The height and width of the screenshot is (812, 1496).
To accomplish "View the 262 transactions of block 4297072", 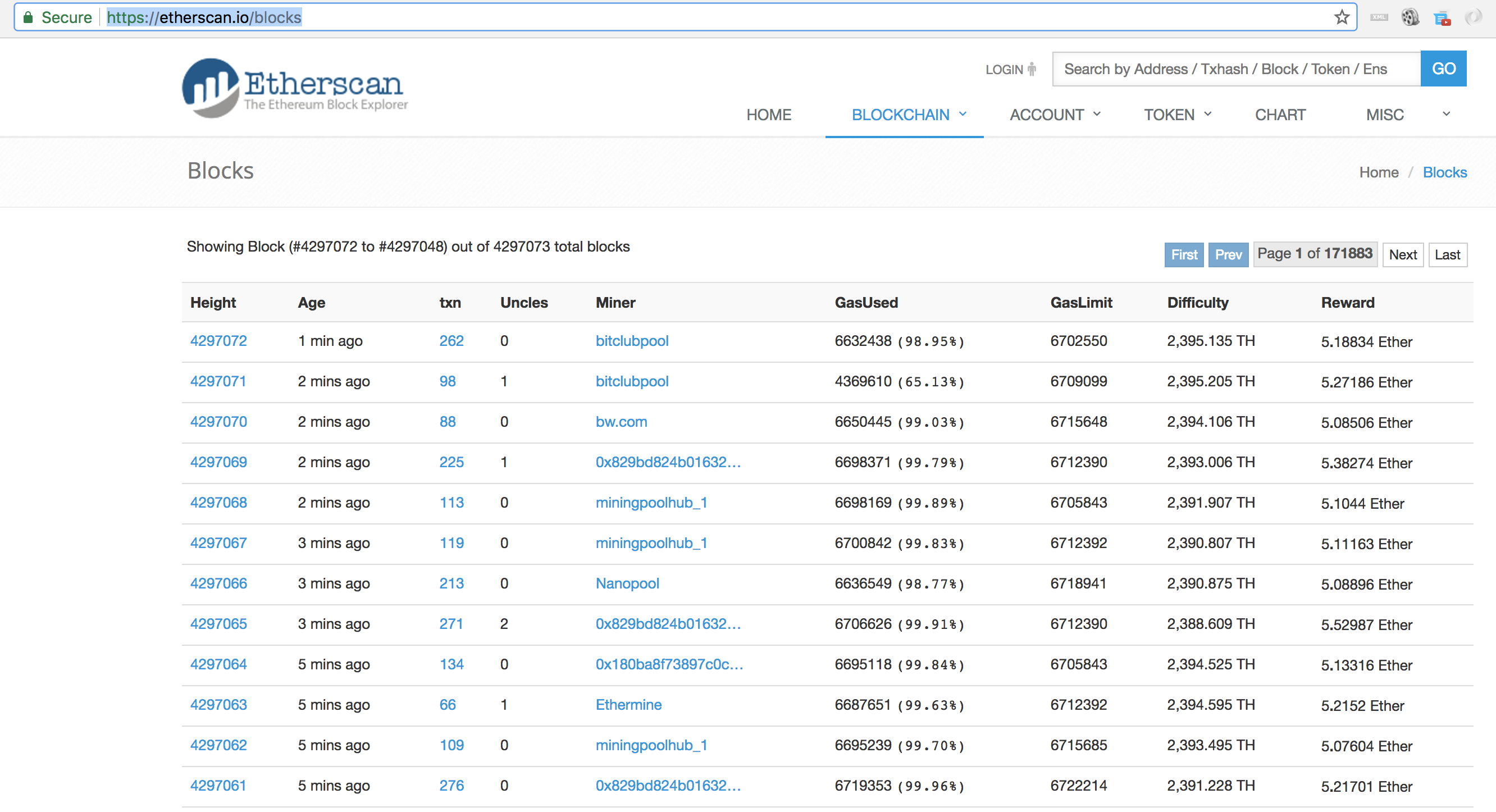I will (451, 341).
